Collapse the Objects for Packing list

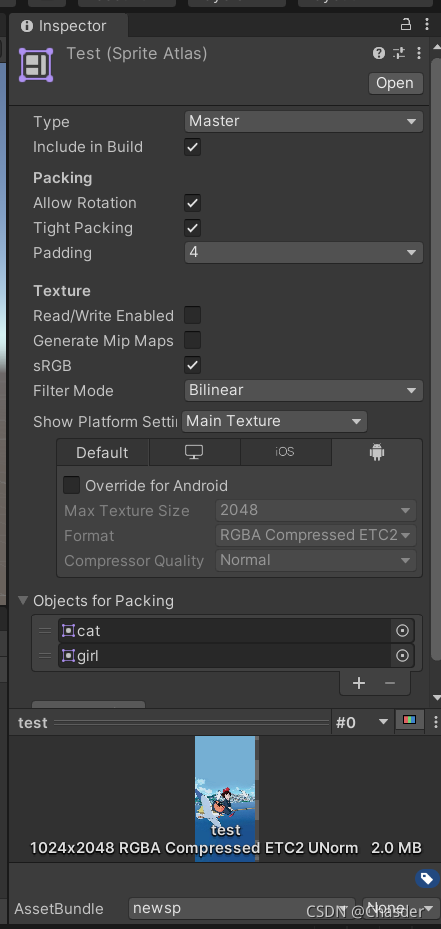(23, 600)
